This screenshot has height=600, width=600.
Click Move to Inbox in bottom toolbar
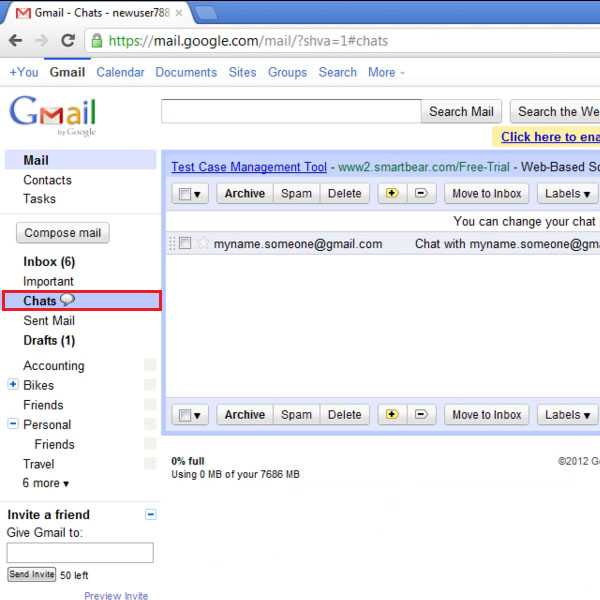487,414
